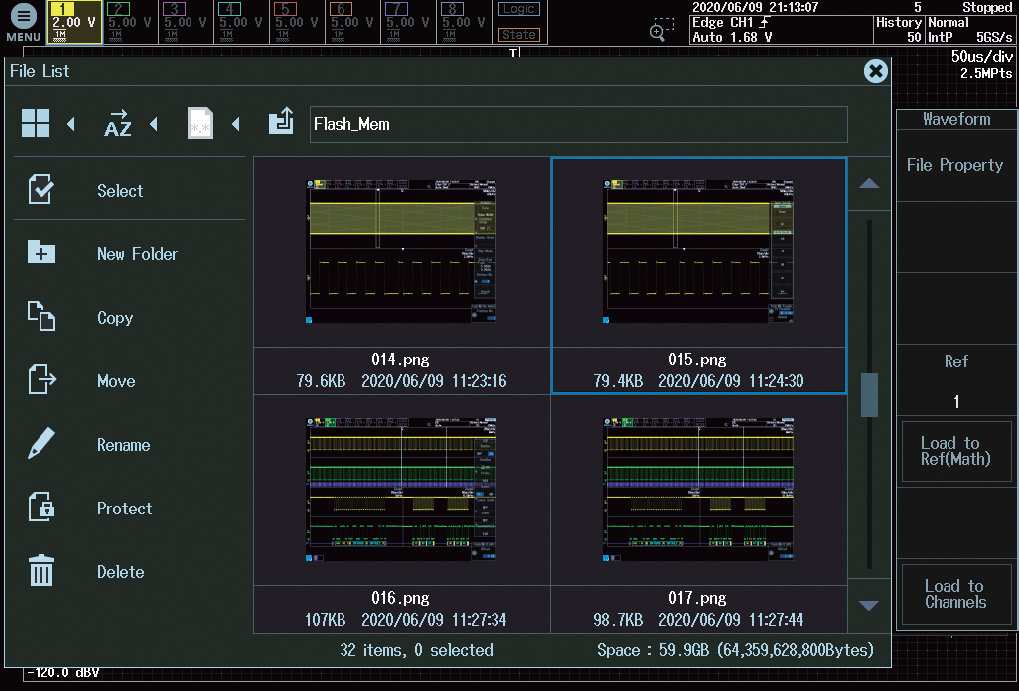The image size is (1019, 691).
Task: Toggle channel 5 on
Action: pos(297,22)
